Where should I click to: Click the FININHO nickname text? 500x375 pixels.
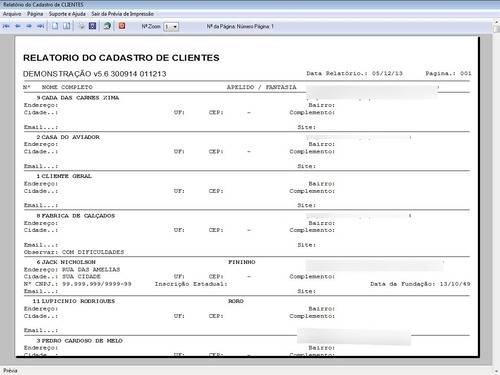pyautogui.click(x=242, y=262)
